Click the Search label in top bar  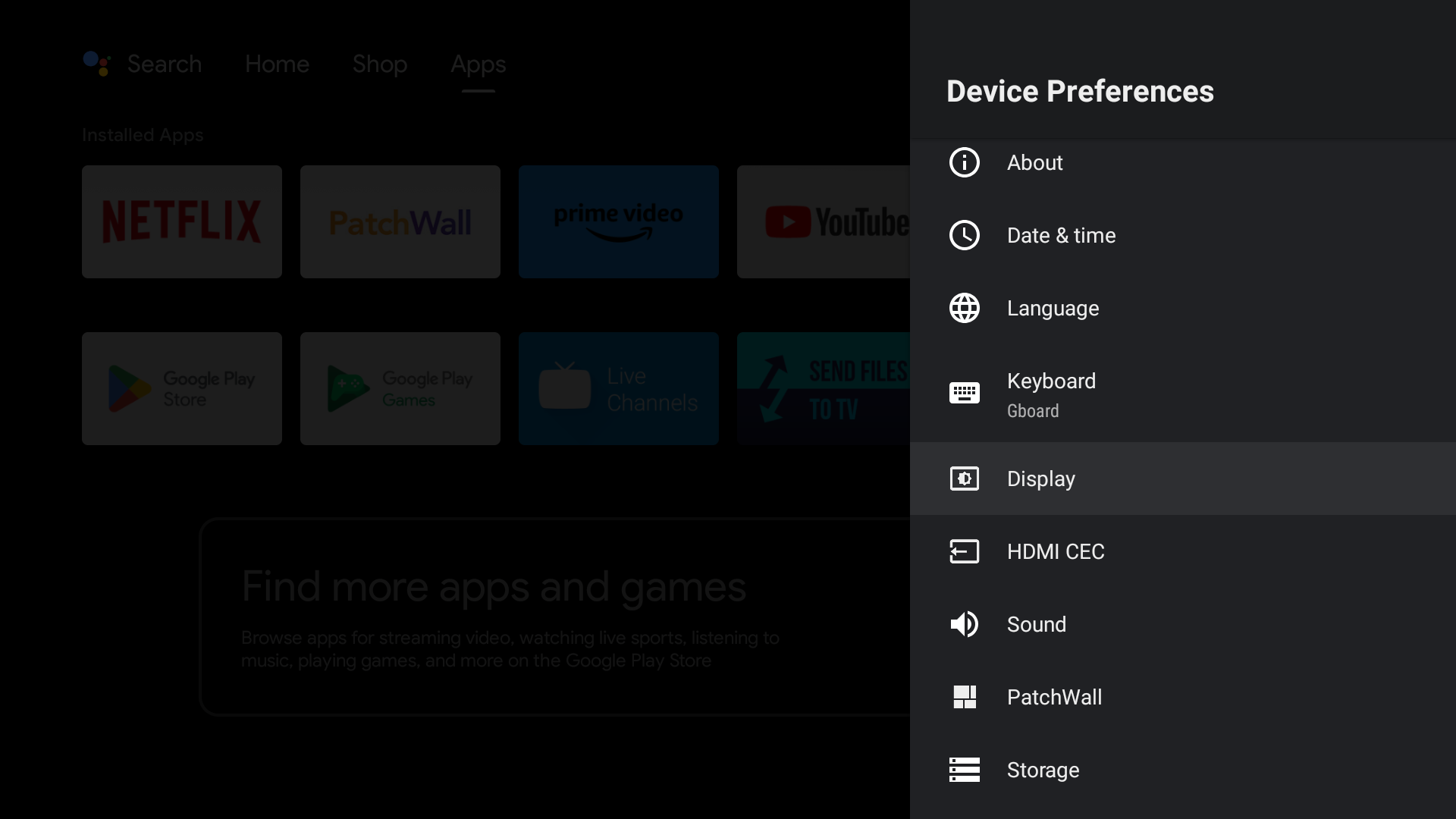pyautogui.click(x=165, y=64)
